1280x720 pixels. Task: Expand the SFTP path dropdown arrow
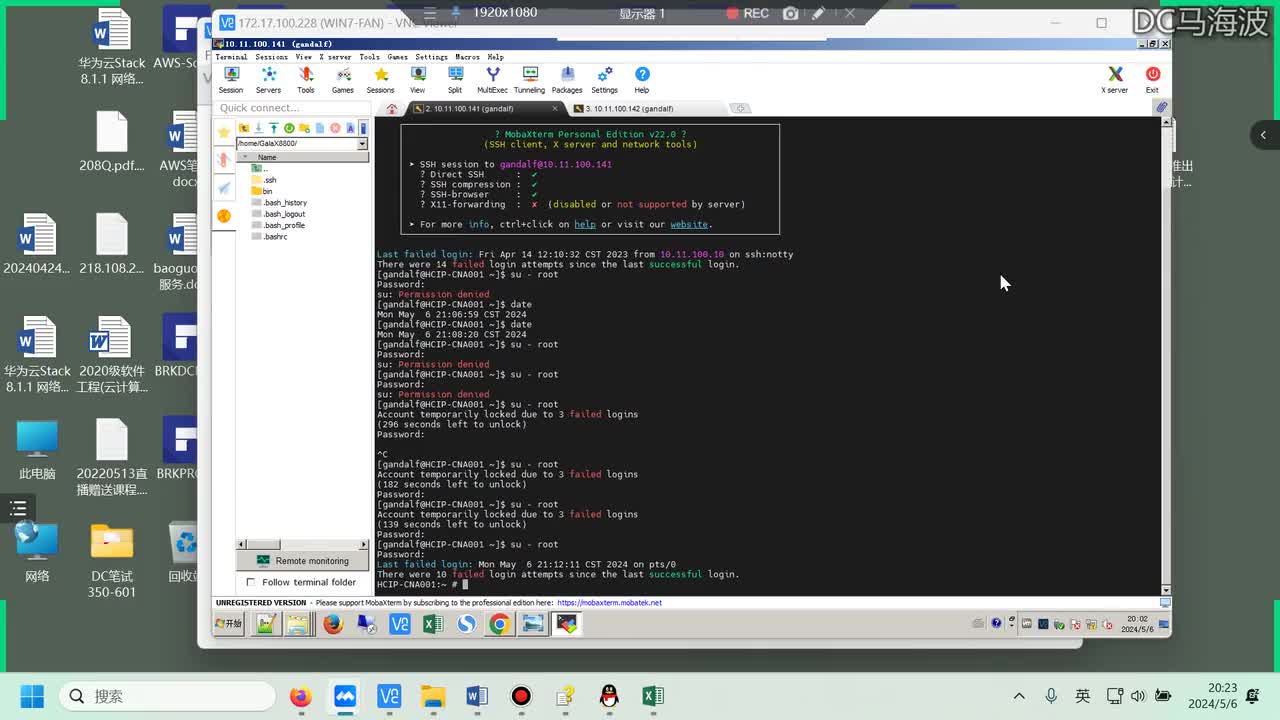362,144
